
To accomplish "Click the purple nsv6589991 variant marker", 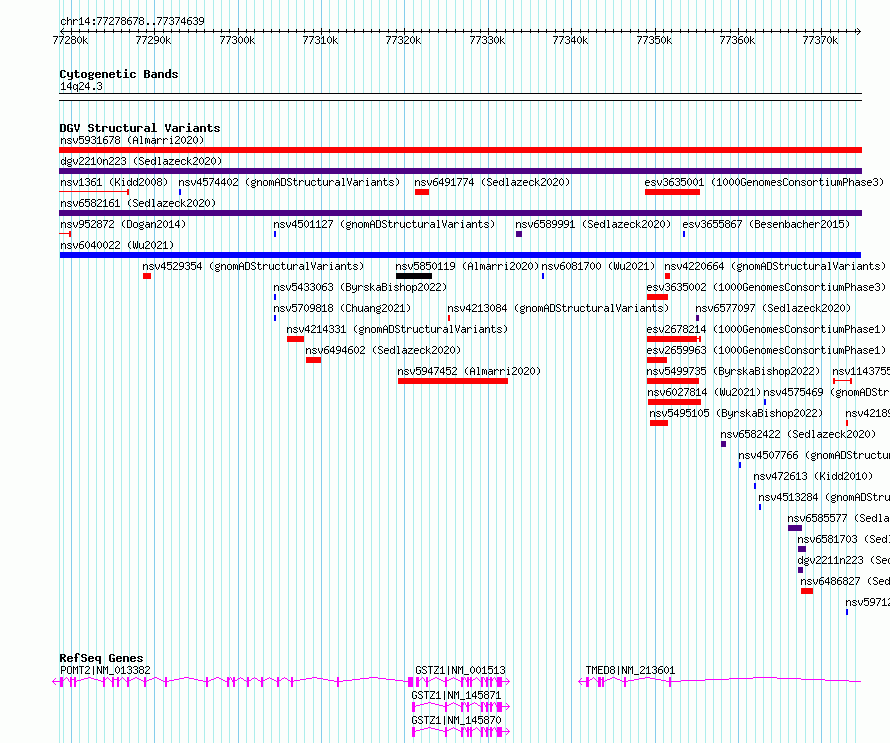I will coord(519,234).
